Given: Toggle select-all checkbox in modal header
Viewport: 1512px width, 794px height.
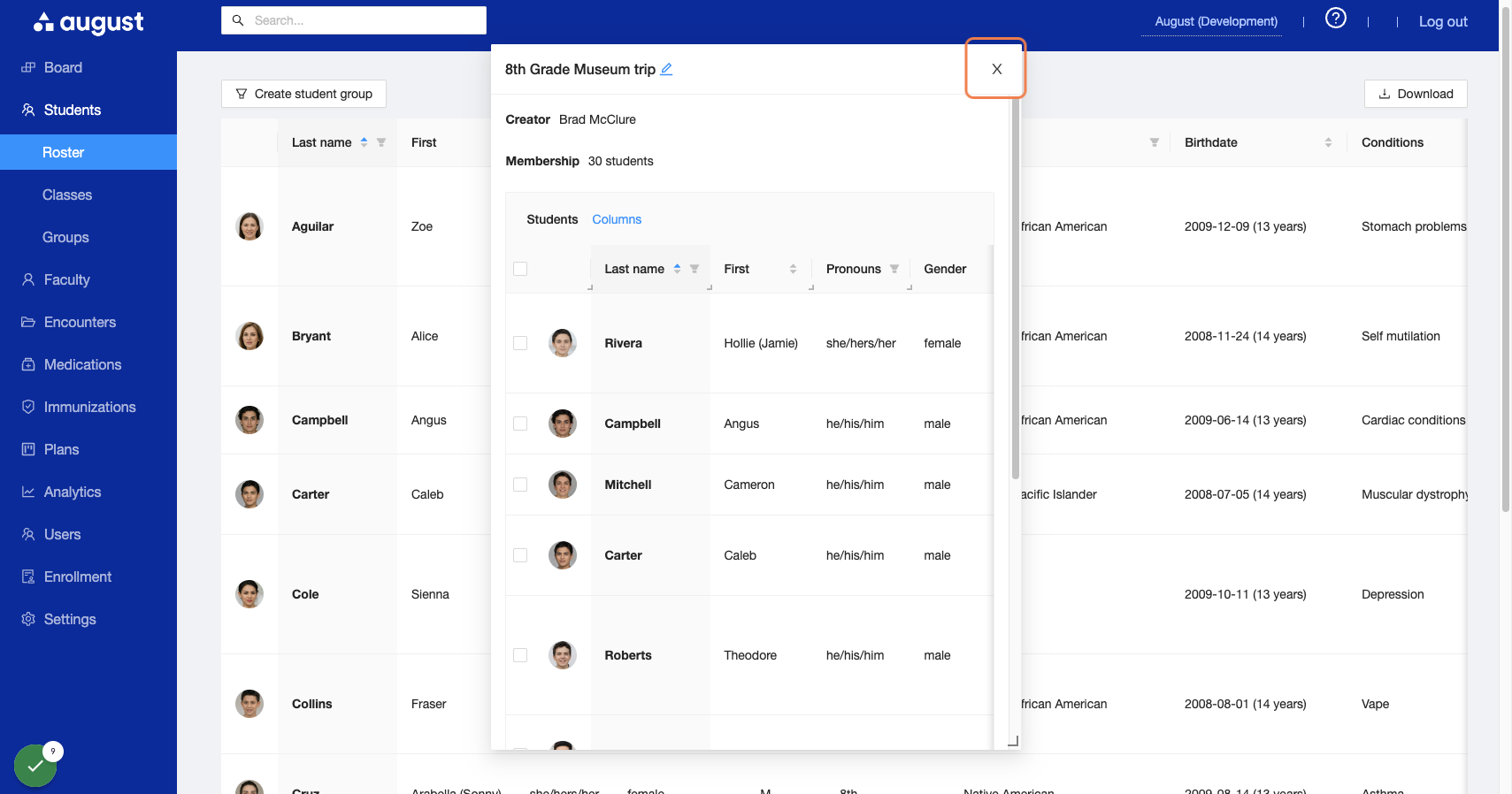Looking at the screenshot, I should tap(520, 269).
